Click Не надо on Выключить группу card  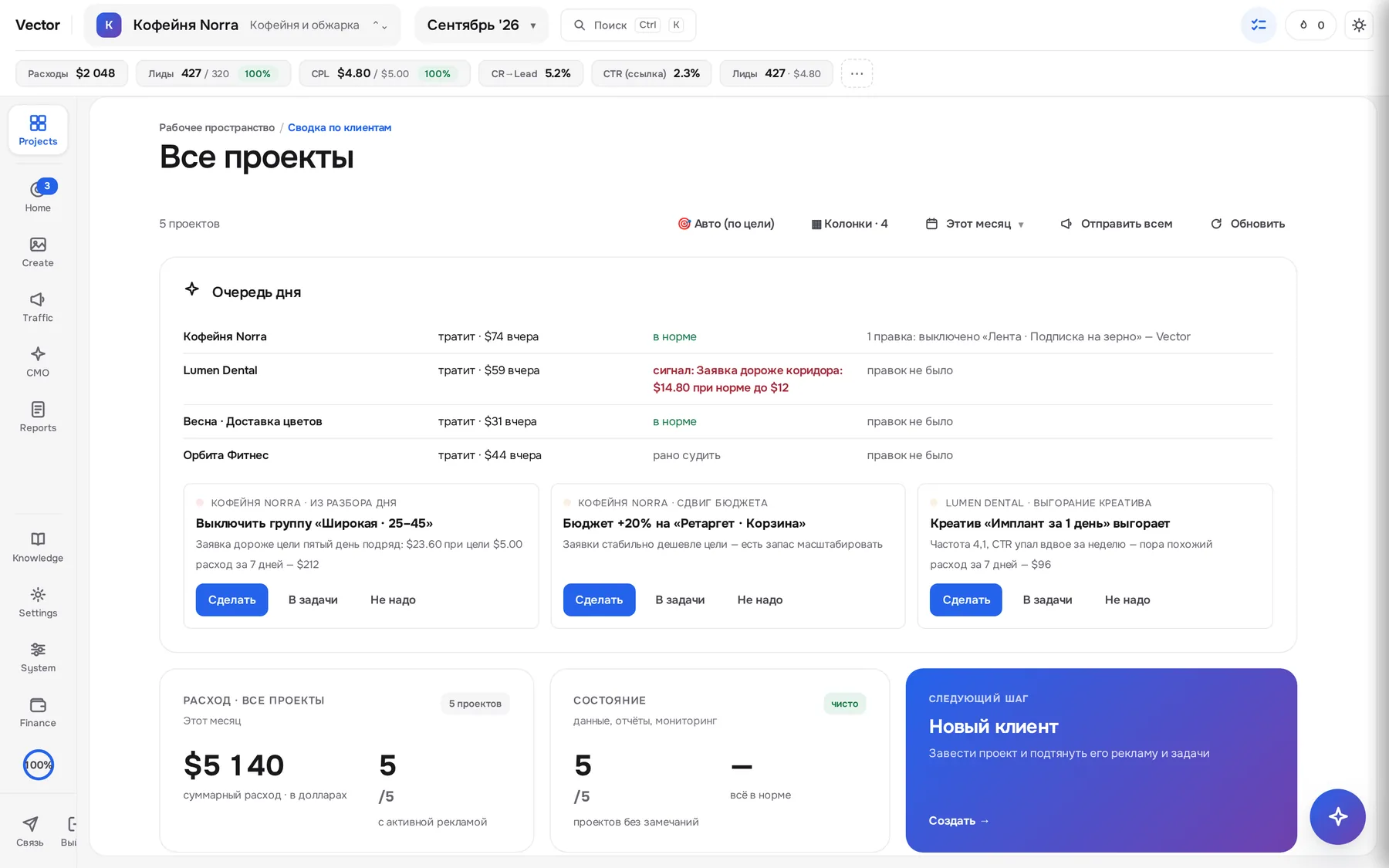tap(393, 599)
